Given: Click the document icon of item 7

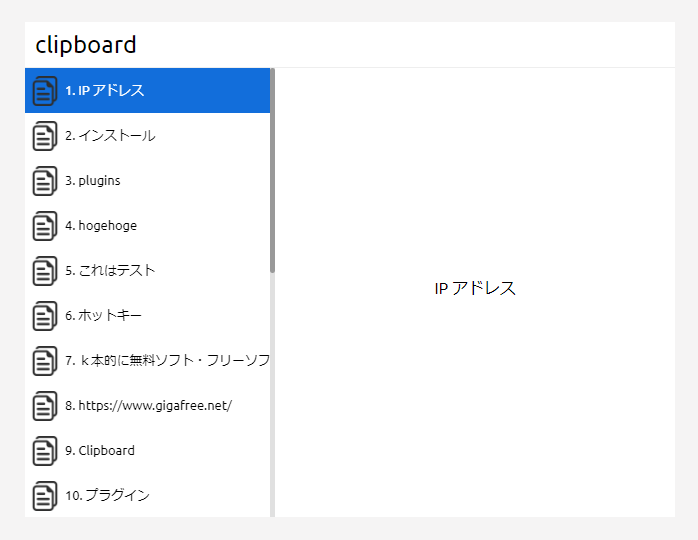Looking at the screenshot, I should [x=45, y=361].
